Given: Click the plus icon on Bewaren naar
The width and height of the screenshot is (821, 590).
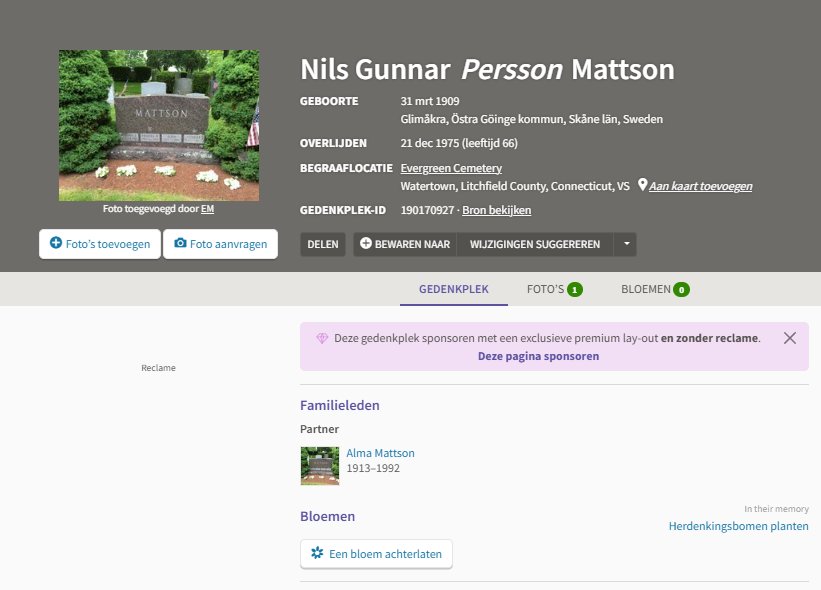Looking at the screenshot, I should click(365, 244).
